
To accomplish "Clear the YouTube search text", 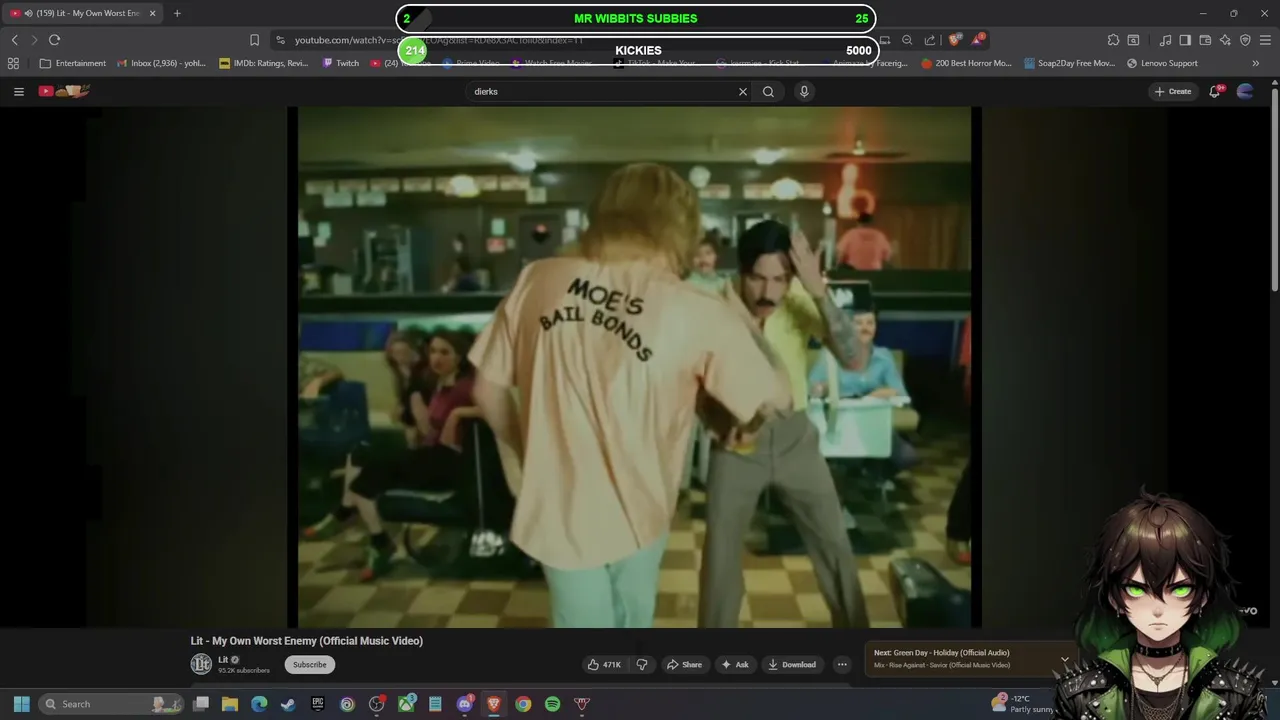I will 743,91.
